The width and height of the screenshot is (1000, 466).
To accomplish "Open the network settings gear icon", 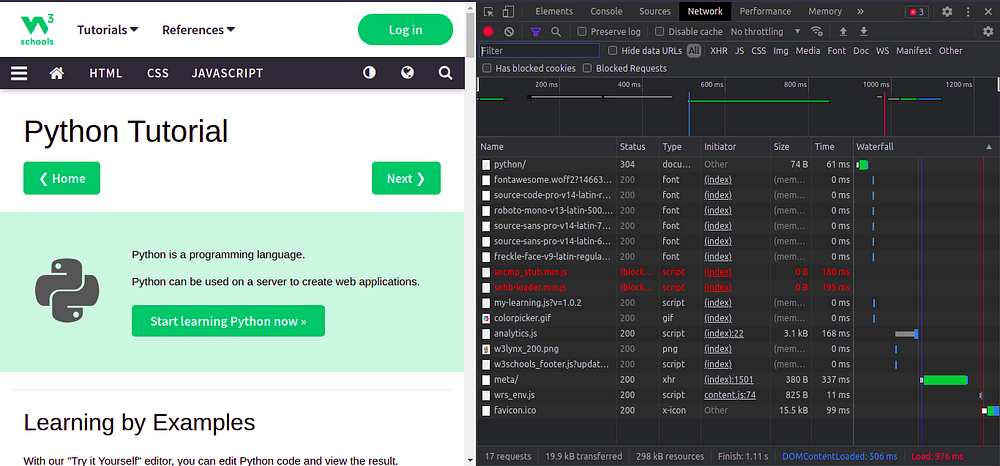I will (988, 31).
